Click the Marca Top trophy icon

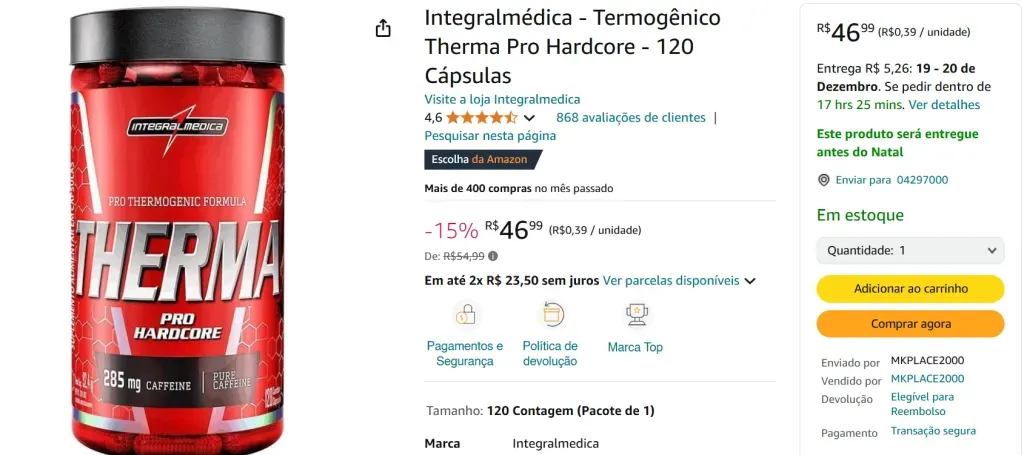(635, 315)
